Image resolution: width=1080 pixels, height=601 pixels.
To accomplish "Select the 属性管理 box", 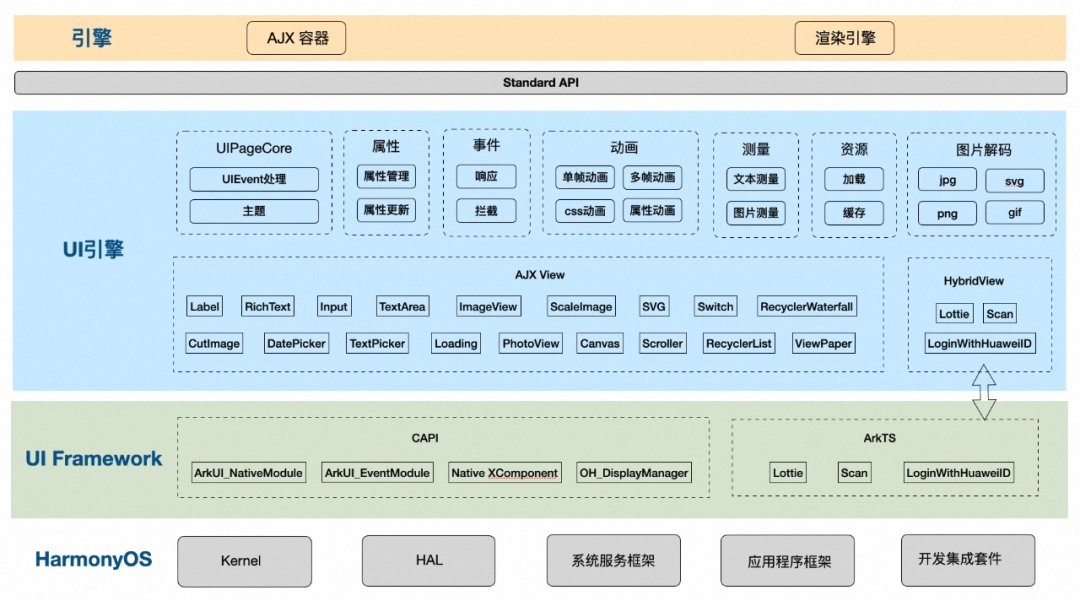I will point(386,177).
